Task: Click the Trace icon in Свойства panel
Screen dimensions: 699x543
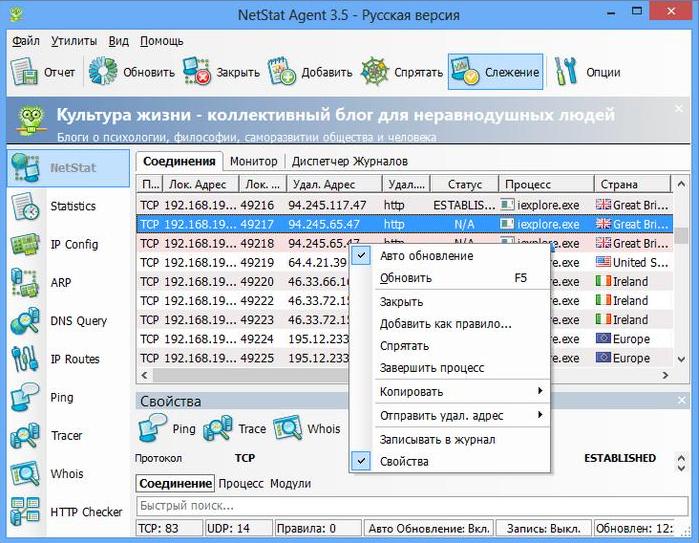Action: pyautogui.click(x=218, y=428)
